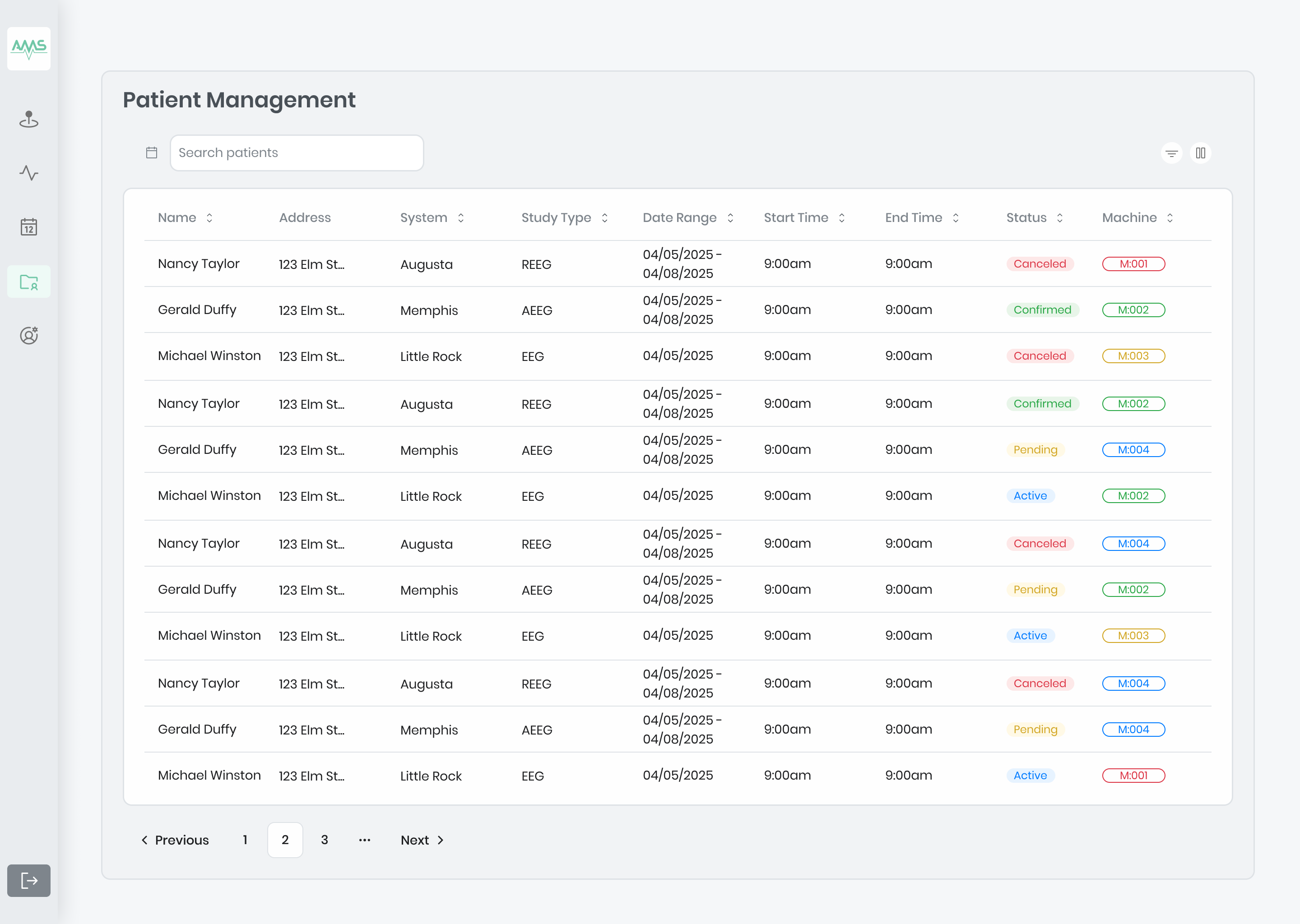Click the Next page button

(x=422, y=840)
